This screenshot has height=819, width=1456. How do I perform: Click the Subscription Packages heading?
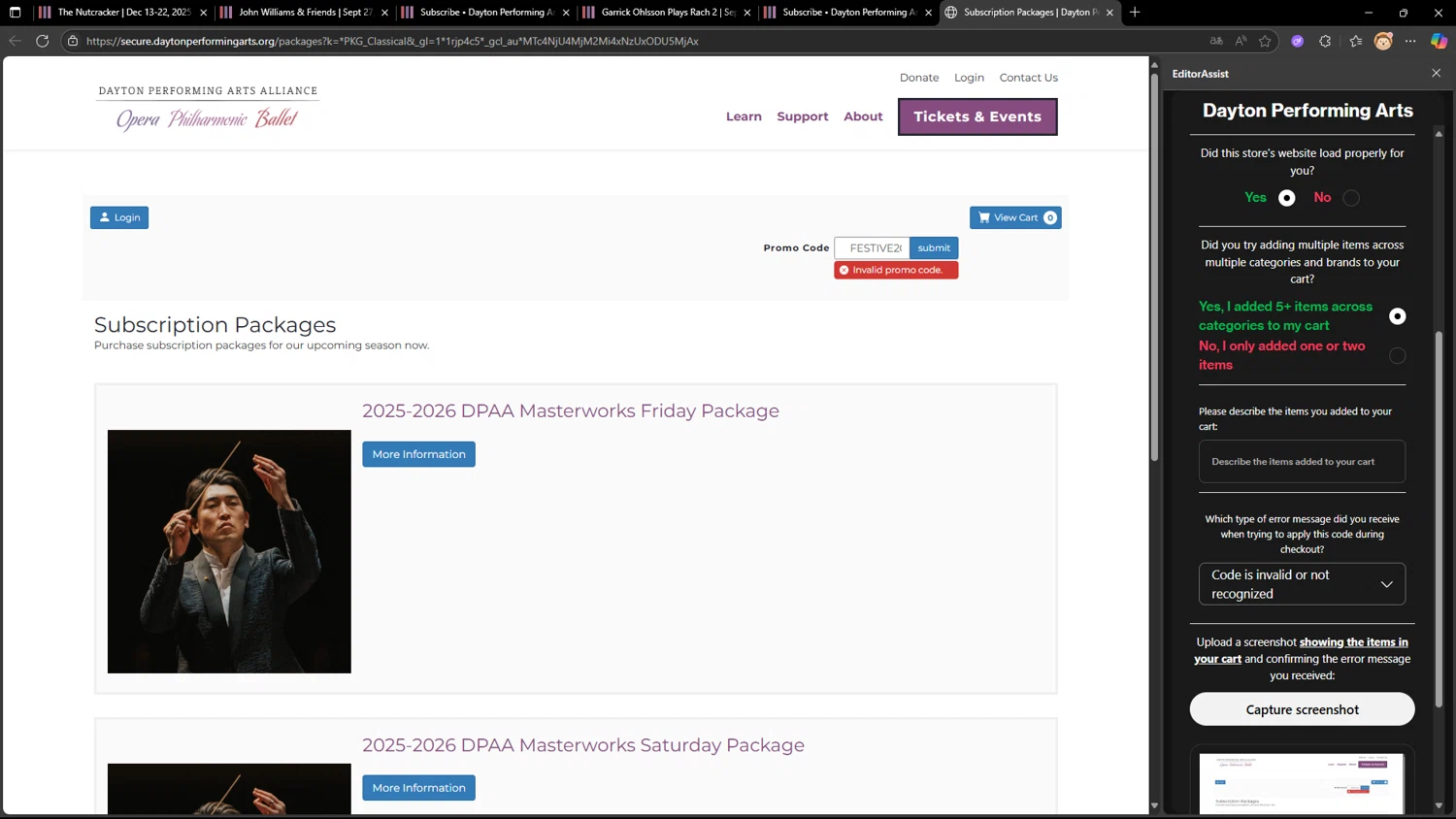(215, 325)
